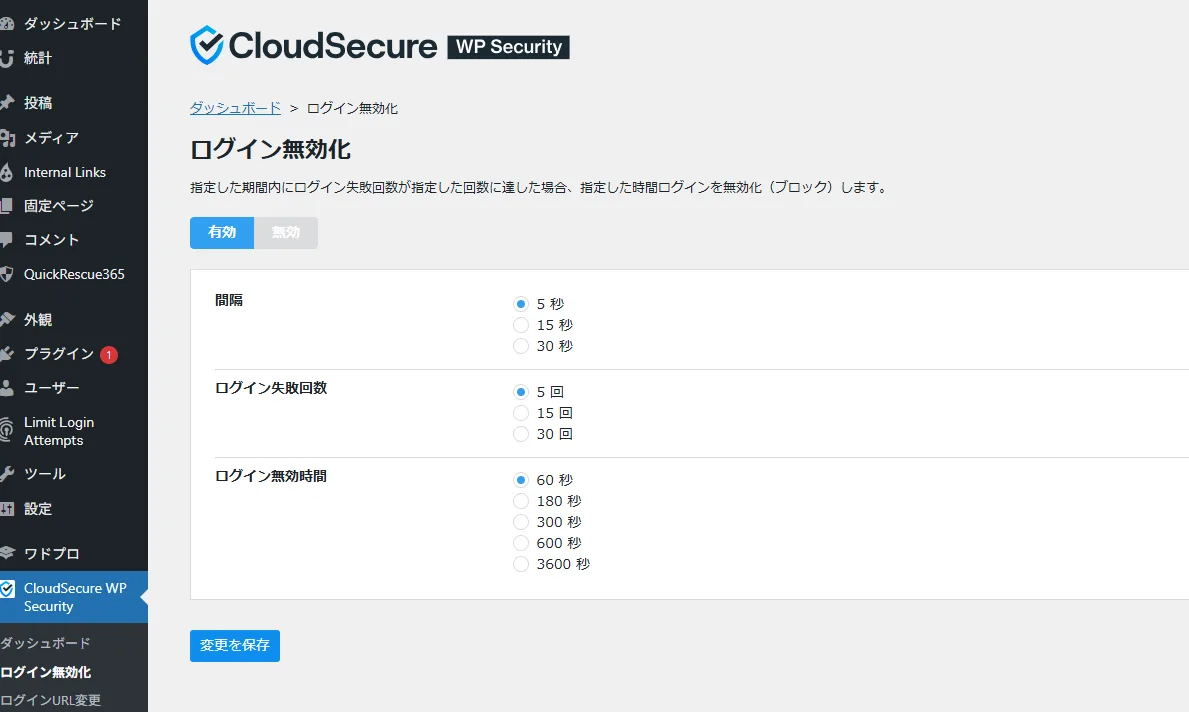1189x712 pixels.
Task: Click the WP Security badge in header
Action: click(508, 47)
